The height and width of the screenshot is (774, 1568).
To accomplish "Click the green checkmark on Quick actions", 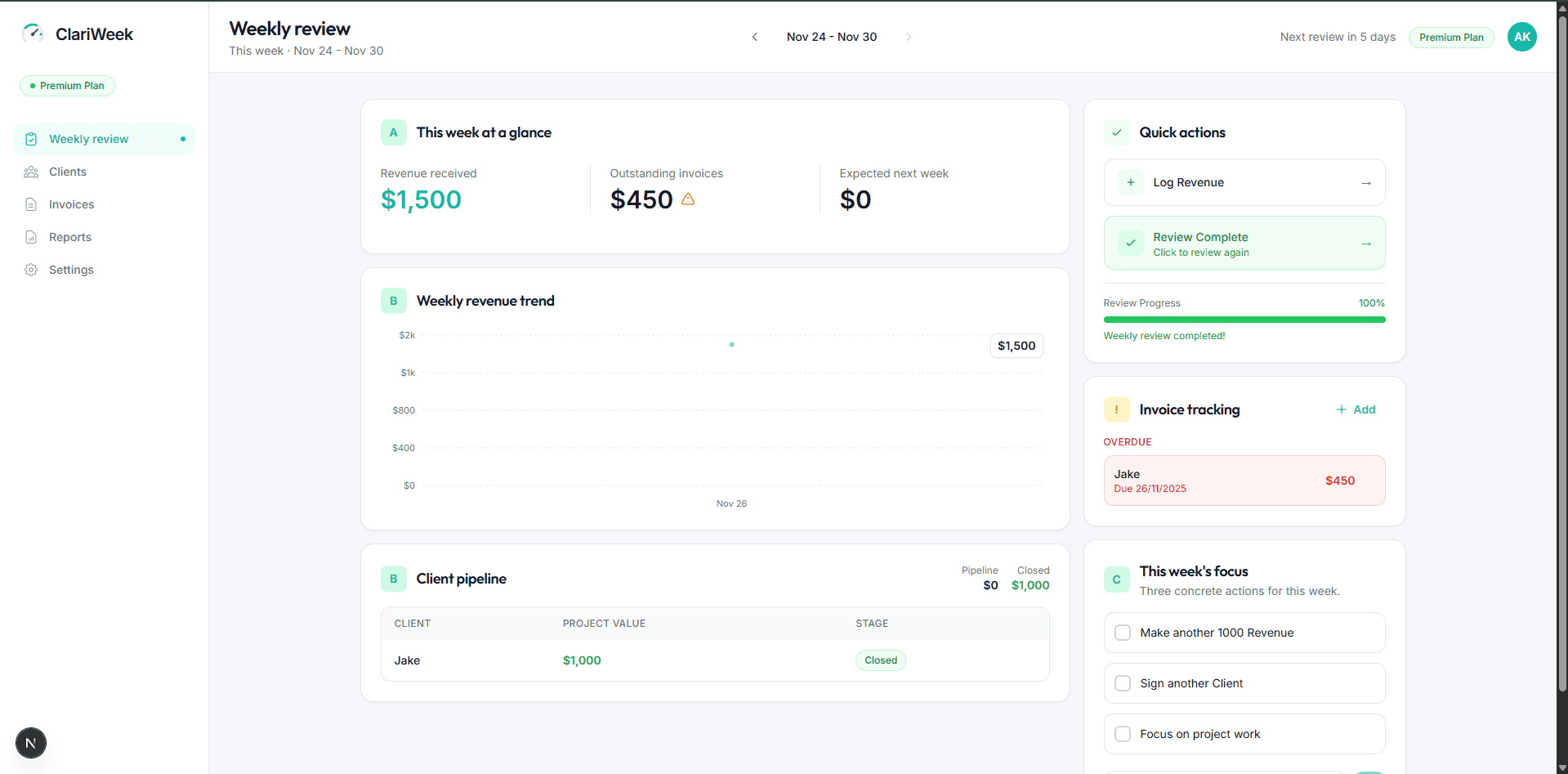I will pos(1116,132).
